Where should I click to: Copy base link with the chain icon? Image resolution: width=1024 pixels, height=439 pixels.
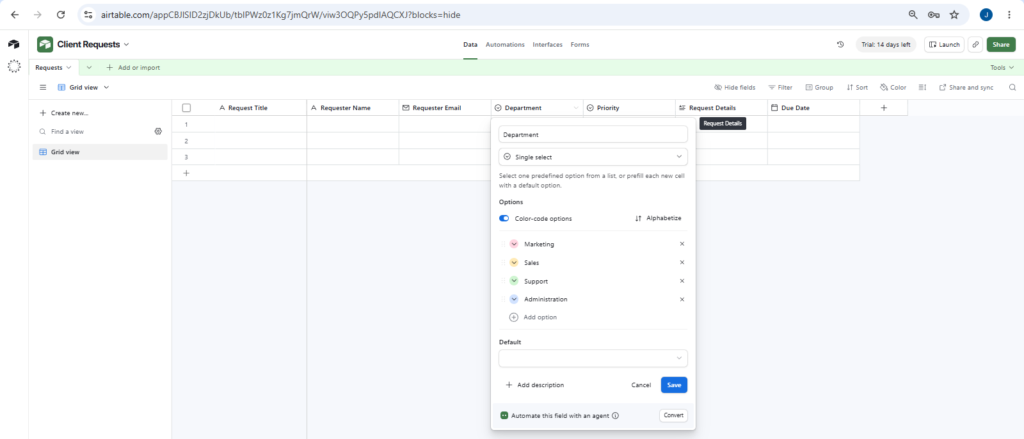click(x=975, y=44)
